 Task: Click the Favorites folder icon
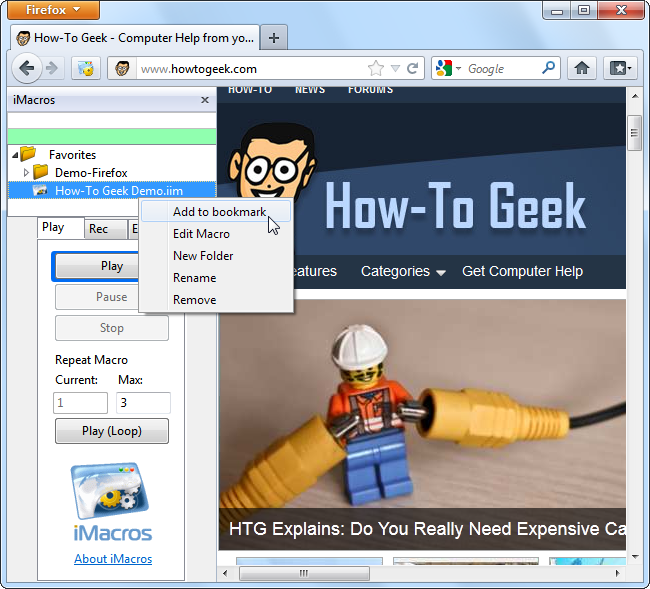[28, 154]
